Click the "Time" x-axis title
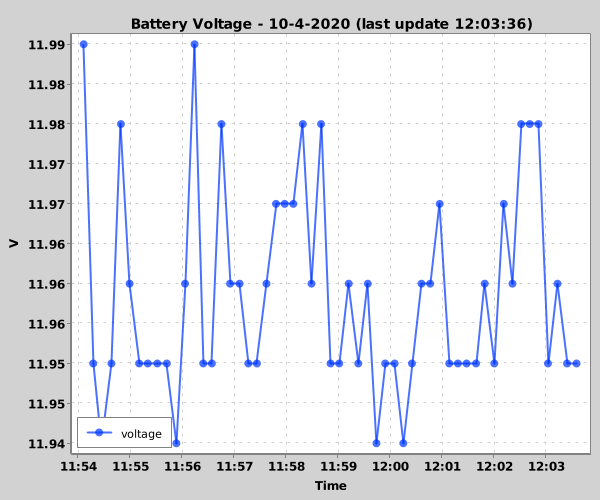The height and width of the screenshot is (500, 600). click(331, 486)
